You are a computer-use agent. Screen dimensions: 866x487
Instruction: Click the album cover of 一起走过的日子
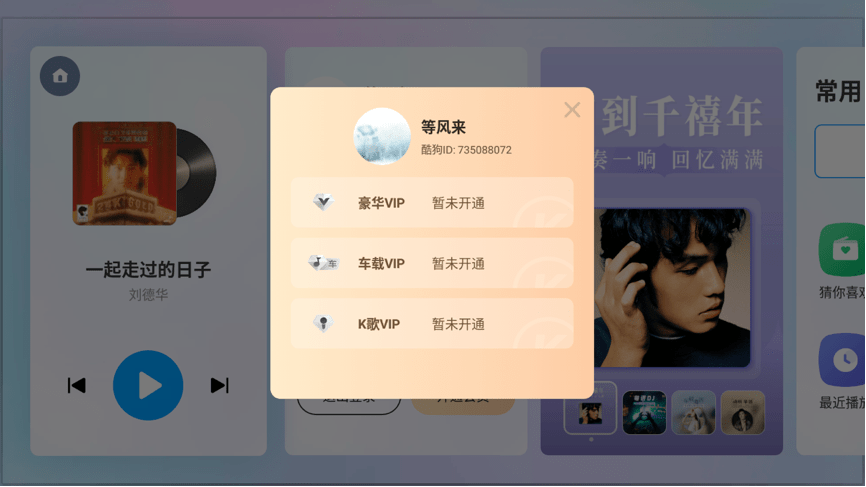(x=125, y=173)
